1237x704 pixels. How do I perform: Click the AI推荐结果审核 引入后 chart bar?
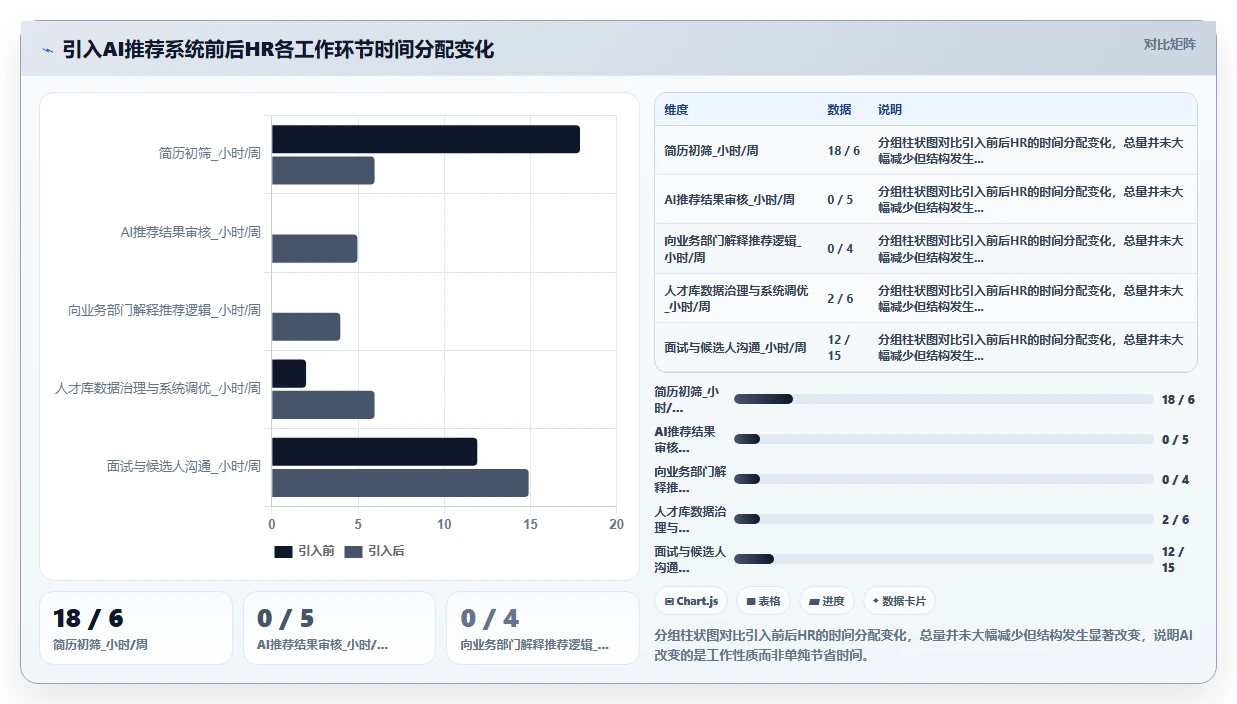tap(314, 249)
